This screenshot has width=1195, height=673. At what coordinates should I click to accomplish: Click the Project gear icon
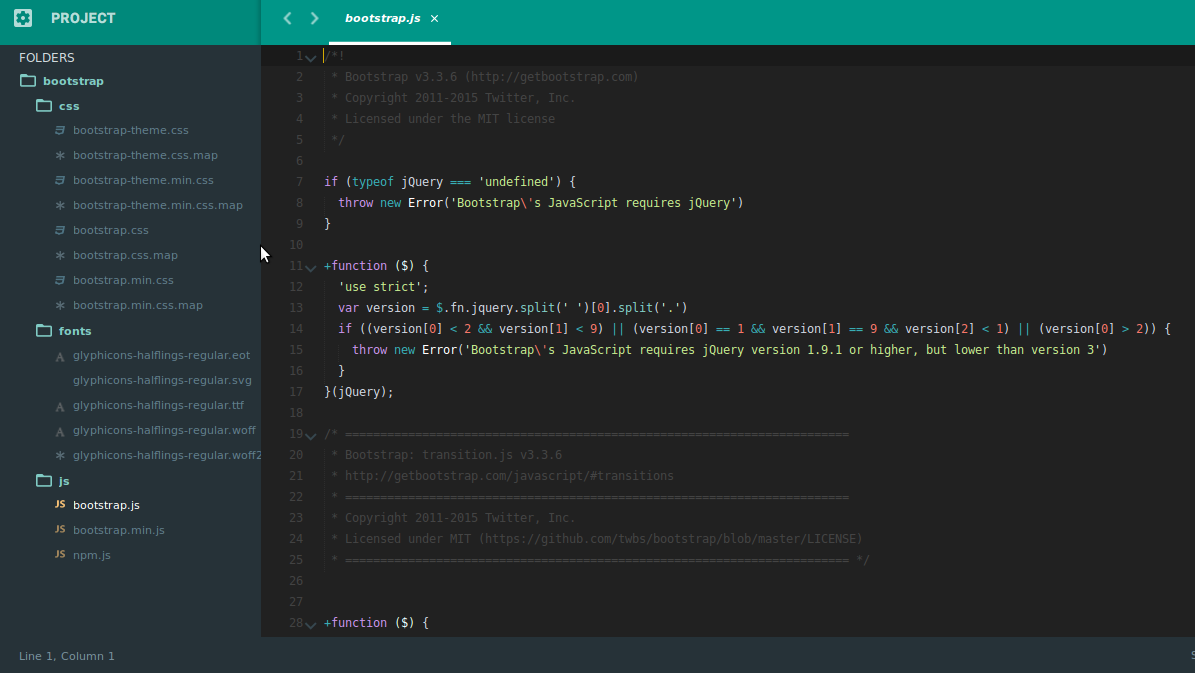point(23,18)
